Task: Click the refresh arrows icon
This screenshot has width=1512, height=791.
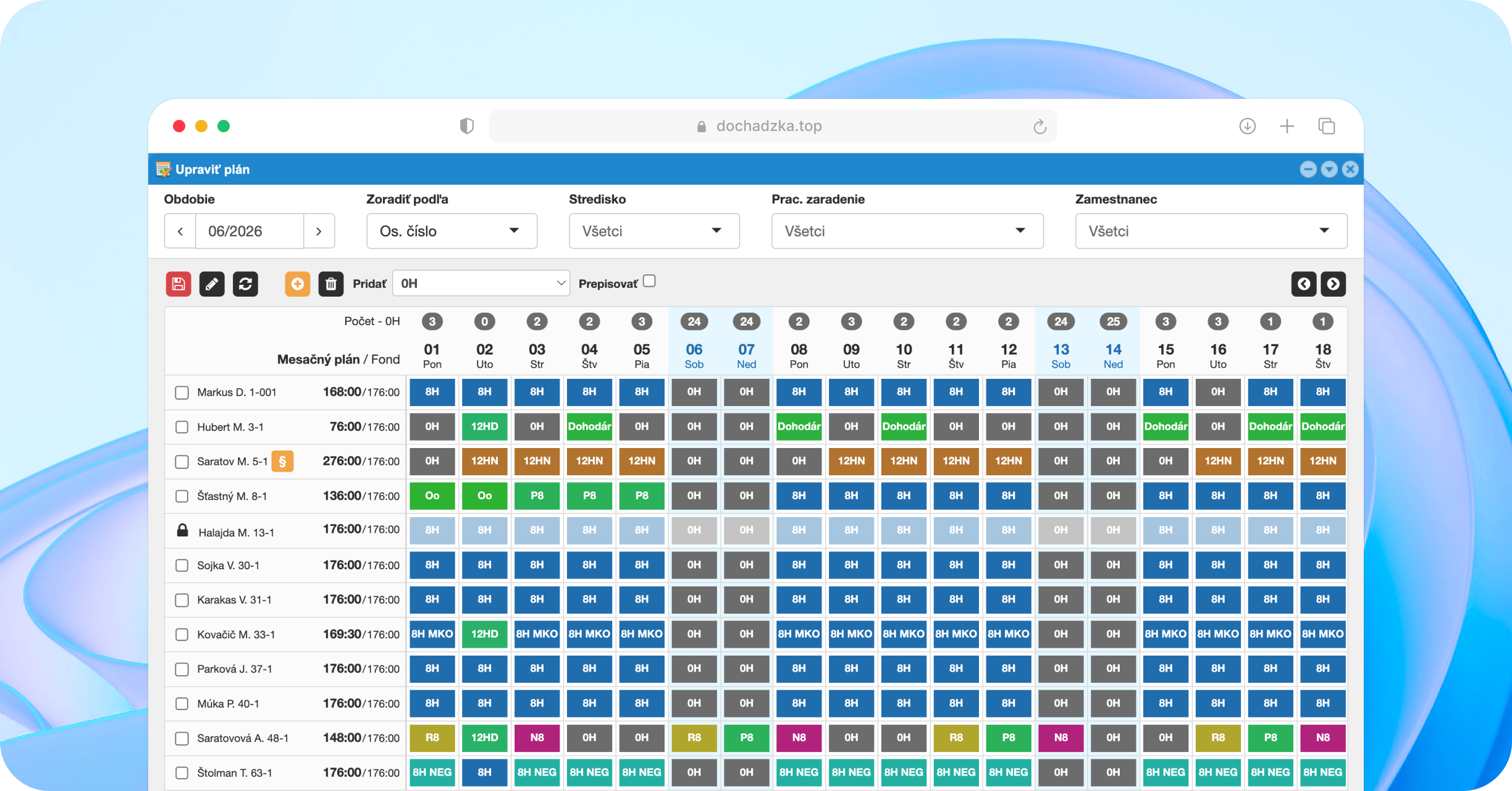Action: [245, 284]
